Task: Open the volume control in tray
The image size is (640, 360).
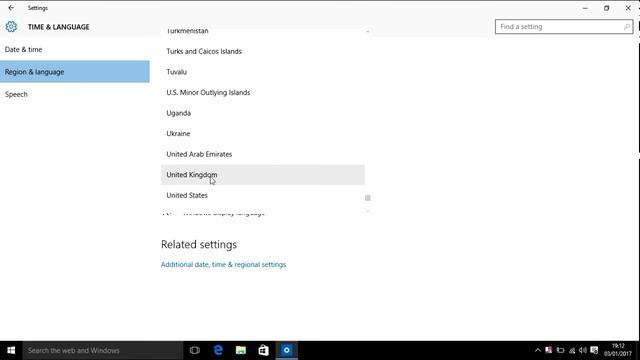Action: click(x=583, y=350)
